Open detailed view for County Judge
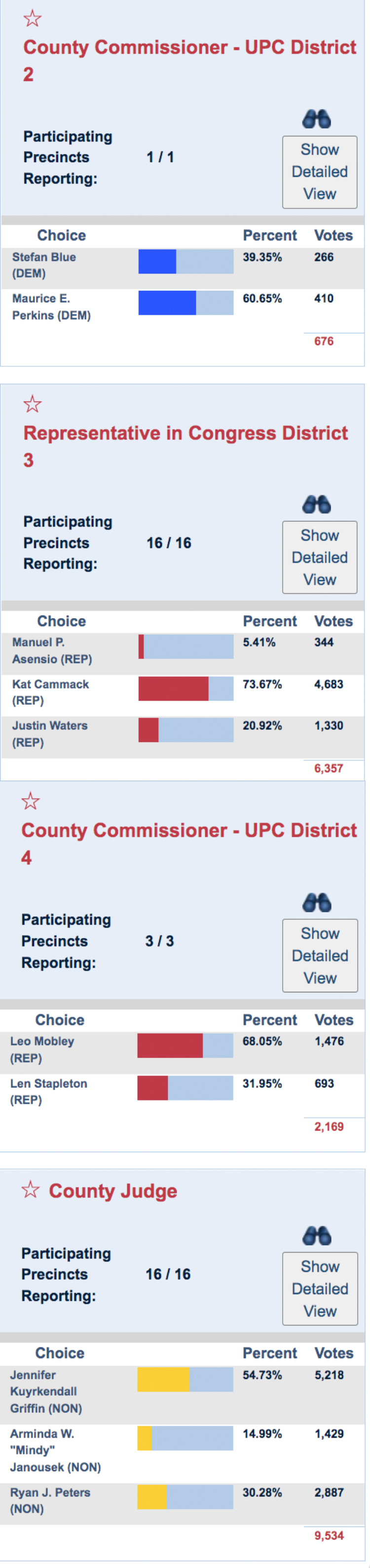Image resolution: width=370 pixels, height=1568 pixels. [320, 1289]
